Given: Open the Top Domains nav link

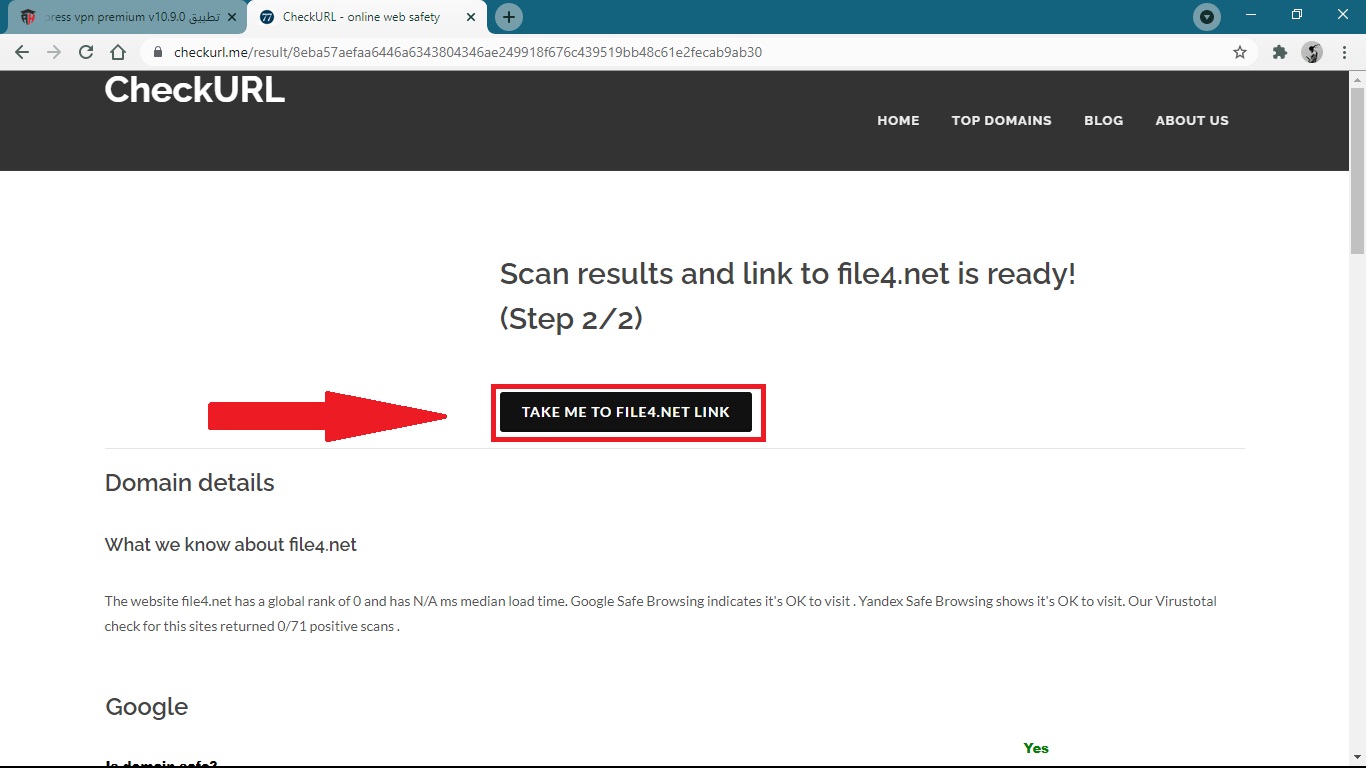Looking at the screenshot, I should (1001, 120).
